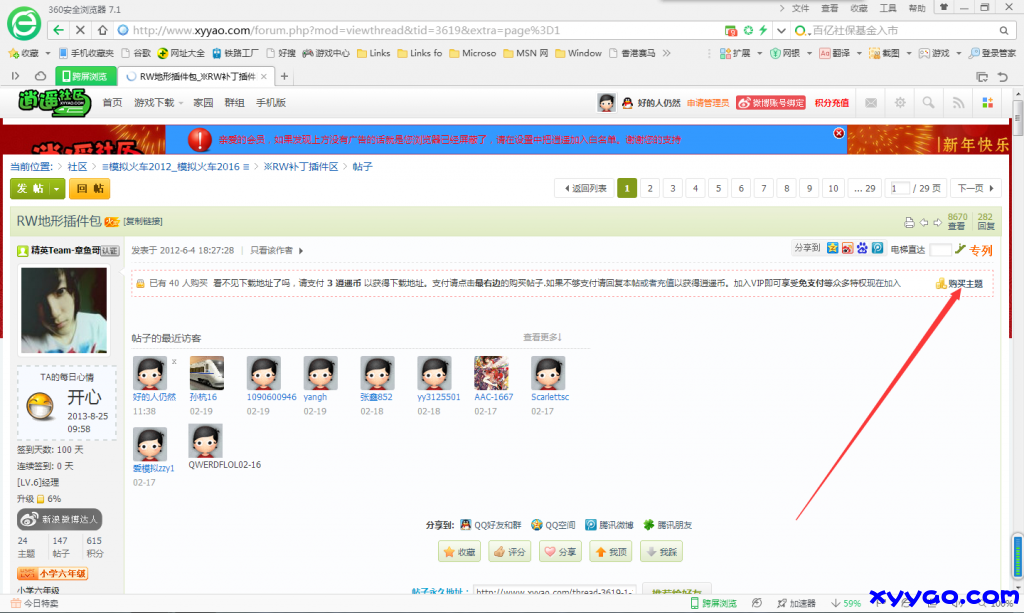Click the 只看该作者 filter option
This screenshot has width=1024, height=613.
270,250
